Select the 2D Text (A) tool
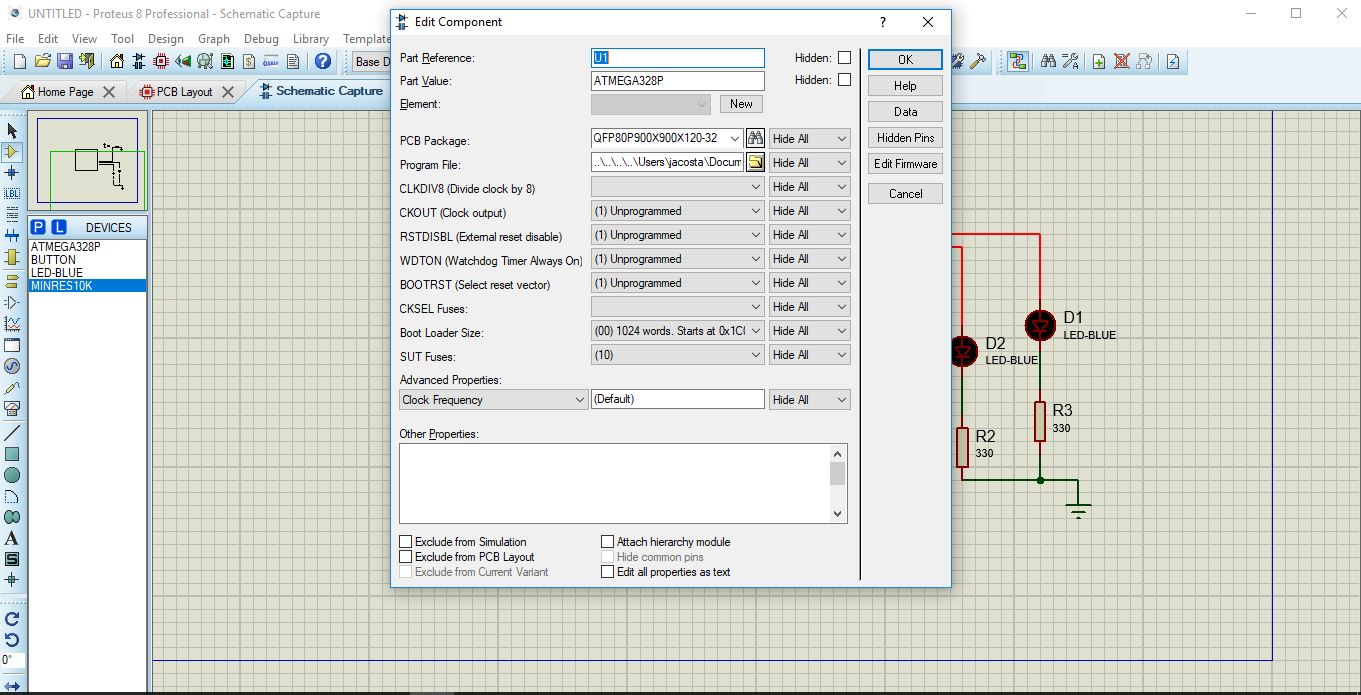This screenshot has height=695, width=1361. pyautogui.click(x=12, y=538)
